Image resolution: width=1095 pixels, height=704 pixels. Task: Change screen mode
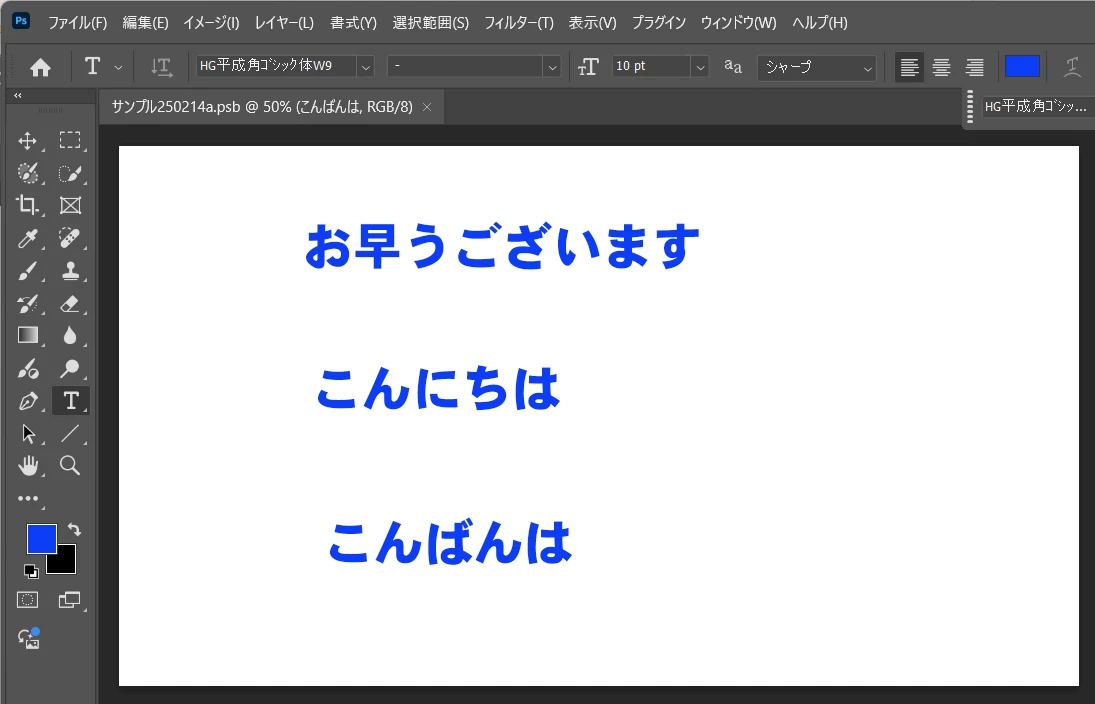pyautogui.click(x=69, y=600)
